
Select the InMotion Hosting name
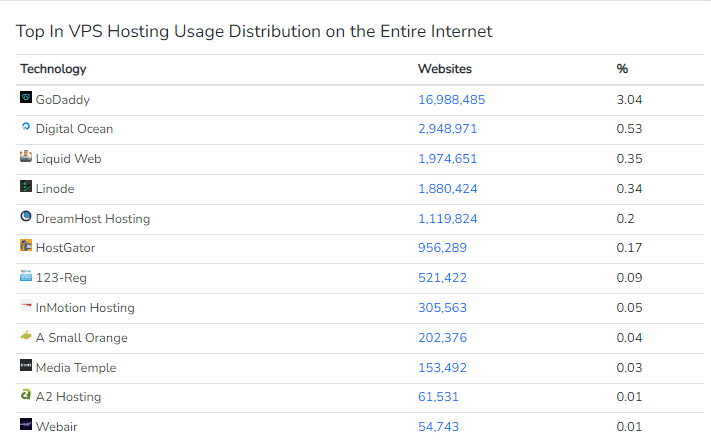click(x=85, y=308)
